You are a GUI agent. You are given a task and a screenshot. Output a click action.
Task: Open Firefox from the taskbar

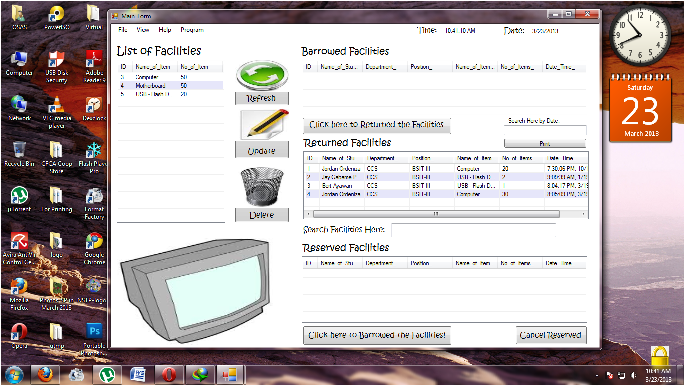[45, 375]
